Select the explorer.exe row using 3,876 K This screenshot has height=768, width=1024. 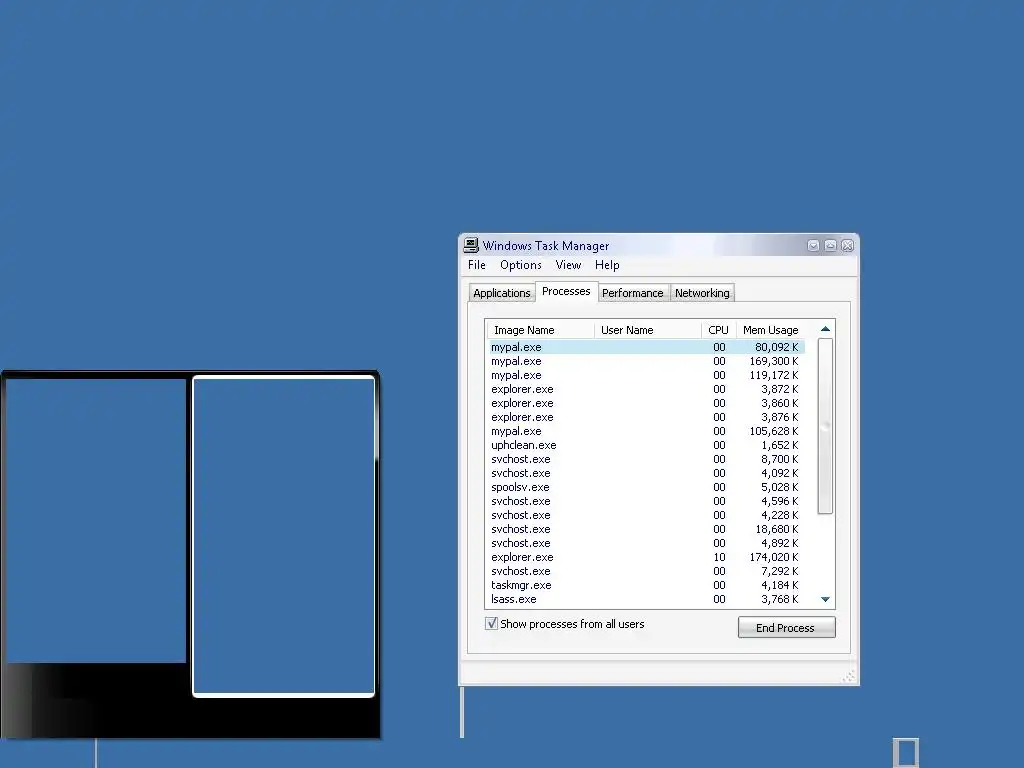(647, 417)
